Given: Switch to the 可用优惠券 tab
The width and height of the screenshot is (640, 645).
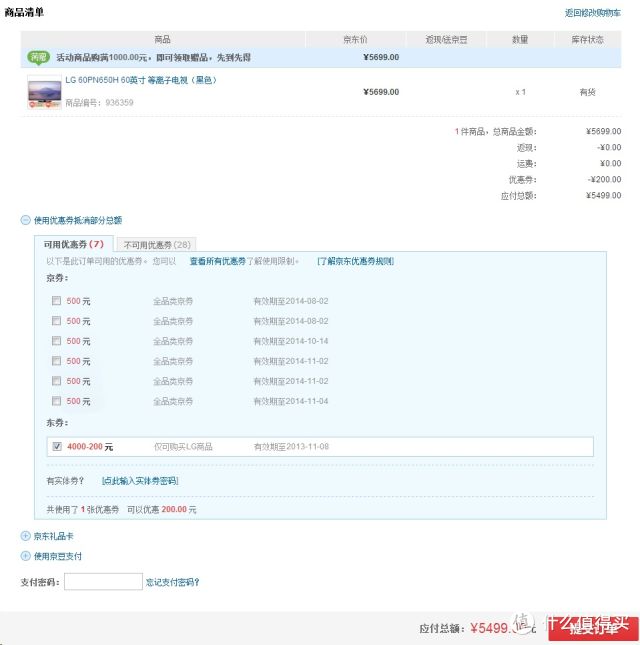Looking at the screenshot, I should pyautogui.click(x=73, y=244).
